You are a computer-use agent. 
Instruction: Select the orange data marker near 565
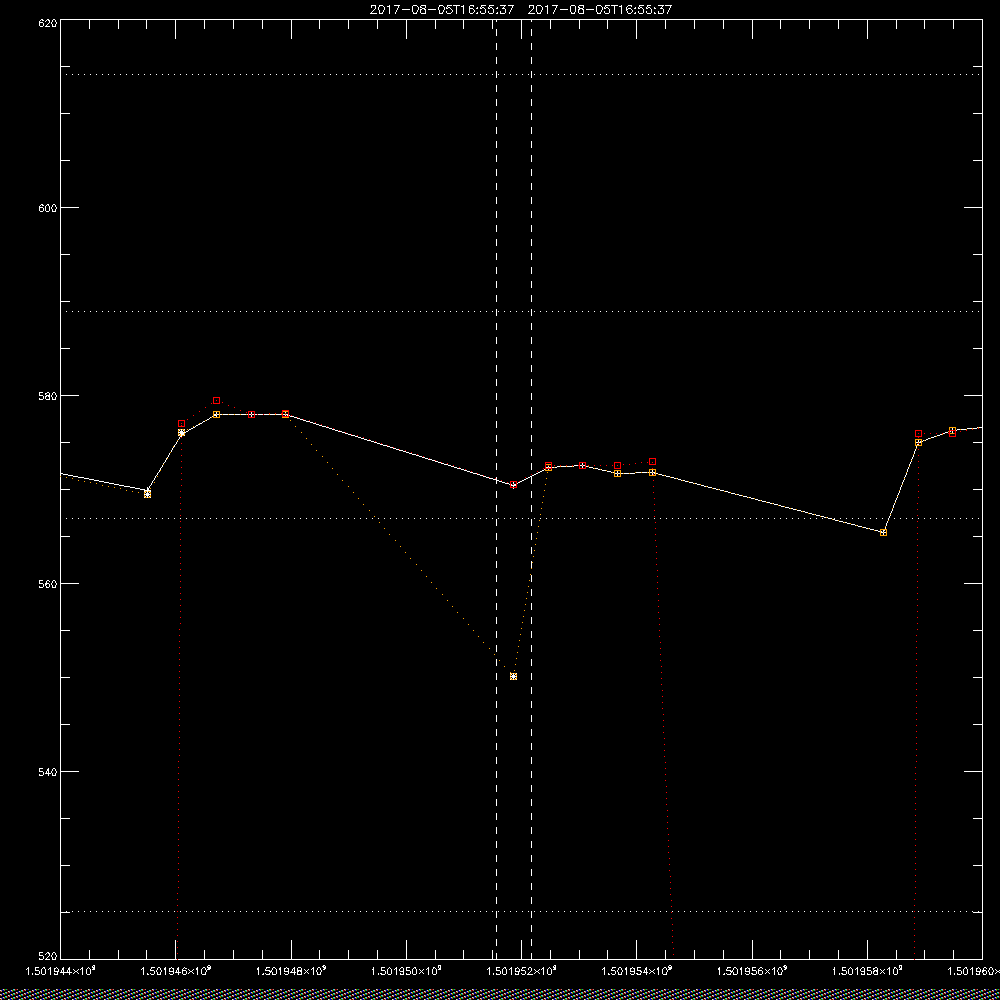[883, 533]
